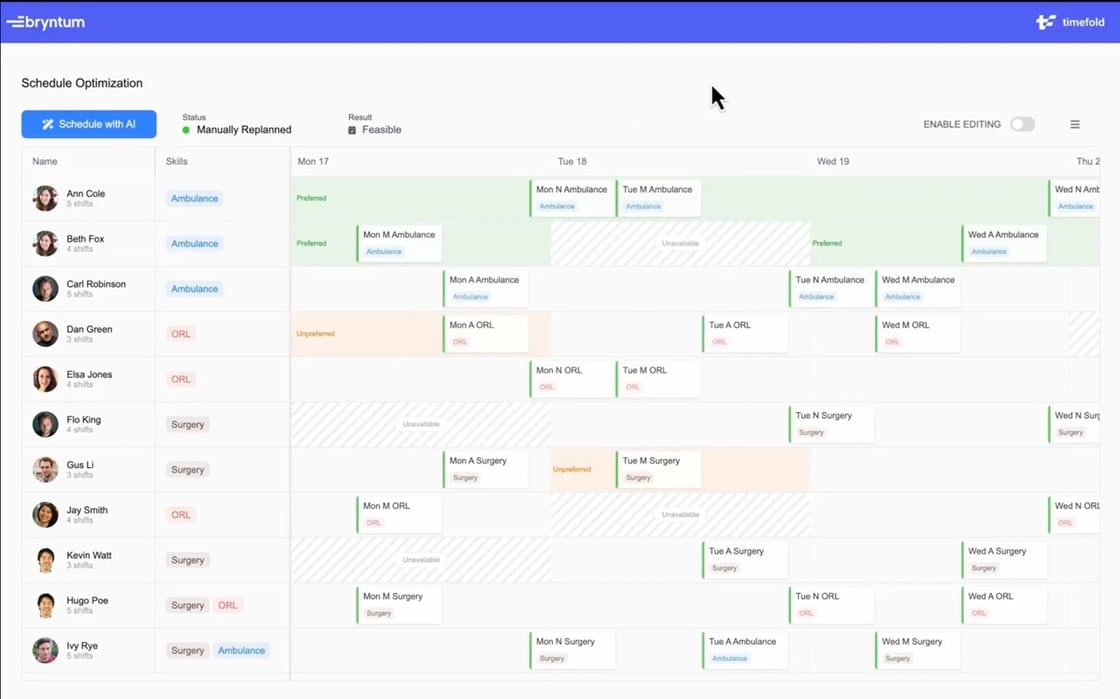The image size is (1120, 699).
Task: Click Dan Green's profile picture
Action: pos(45,334)
